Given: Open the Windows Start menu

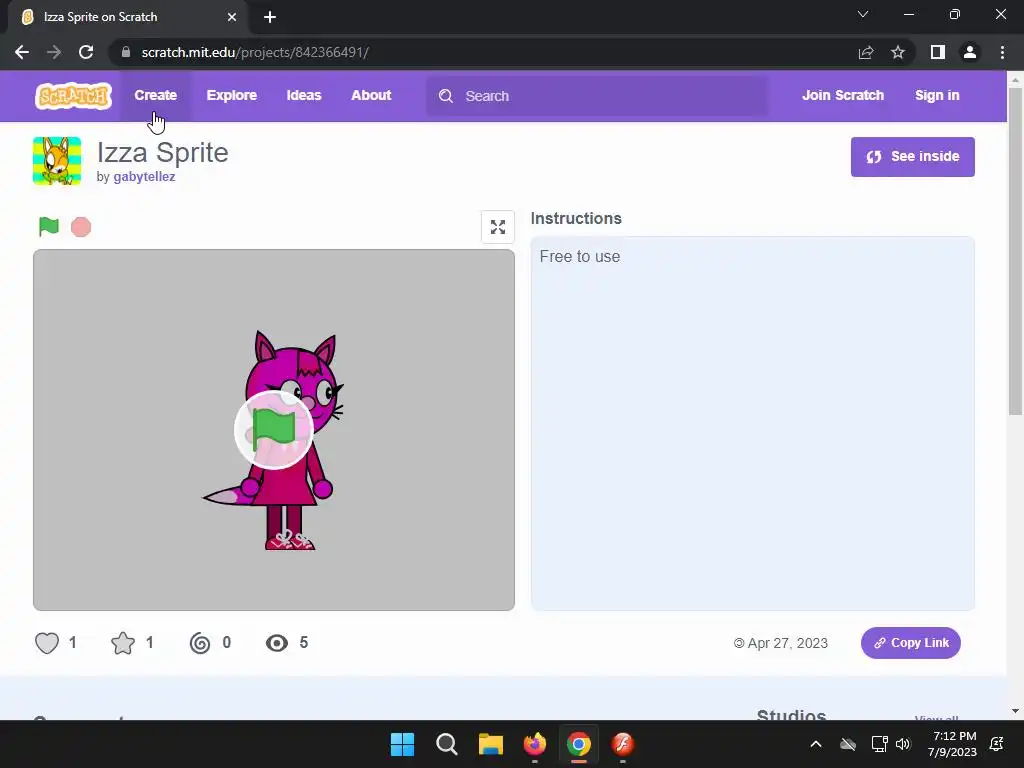Looking at the screenshot, I should pos(402,744).
